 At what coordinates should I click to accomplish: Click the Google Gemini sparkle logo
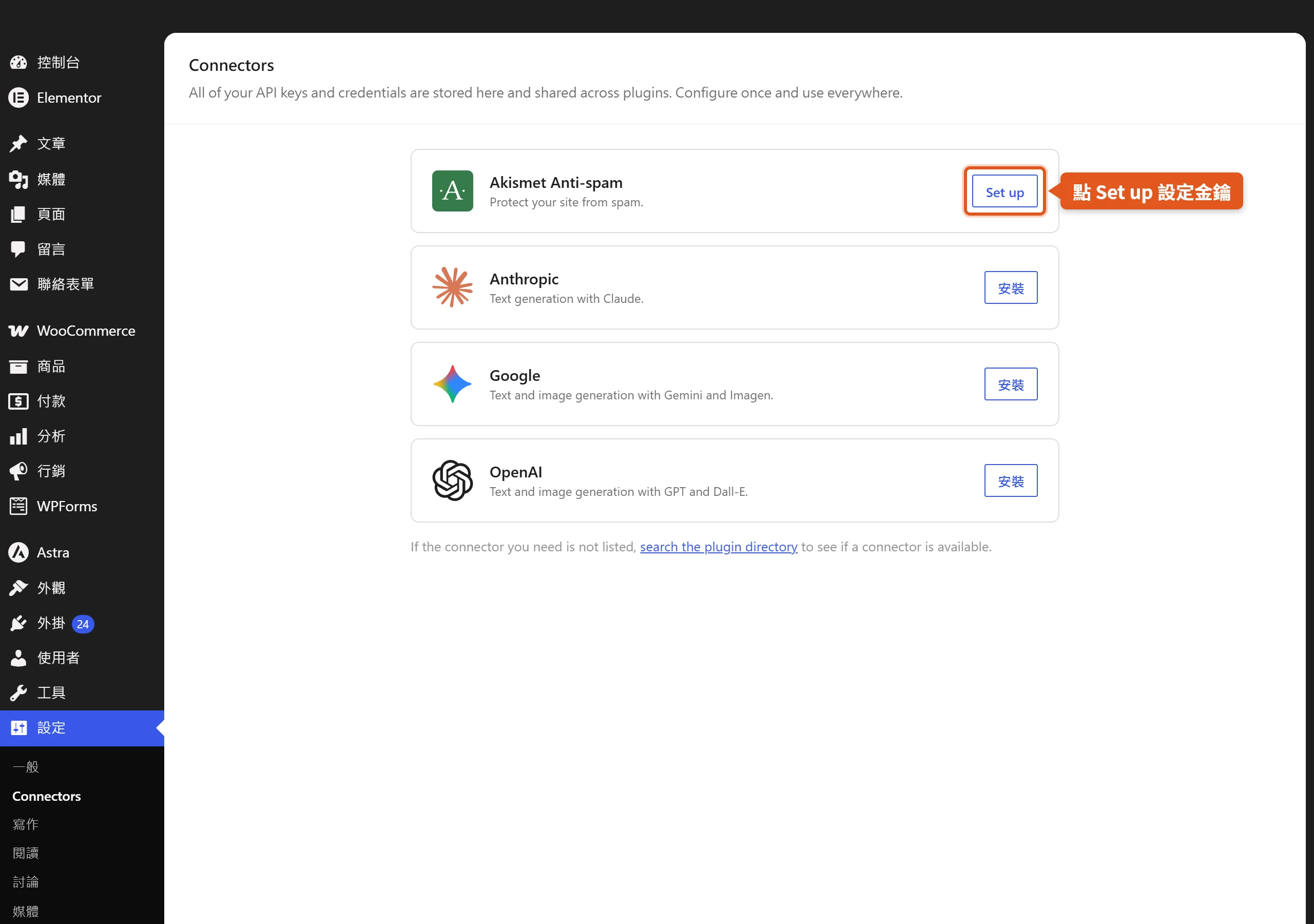click(x=452, y=384)
